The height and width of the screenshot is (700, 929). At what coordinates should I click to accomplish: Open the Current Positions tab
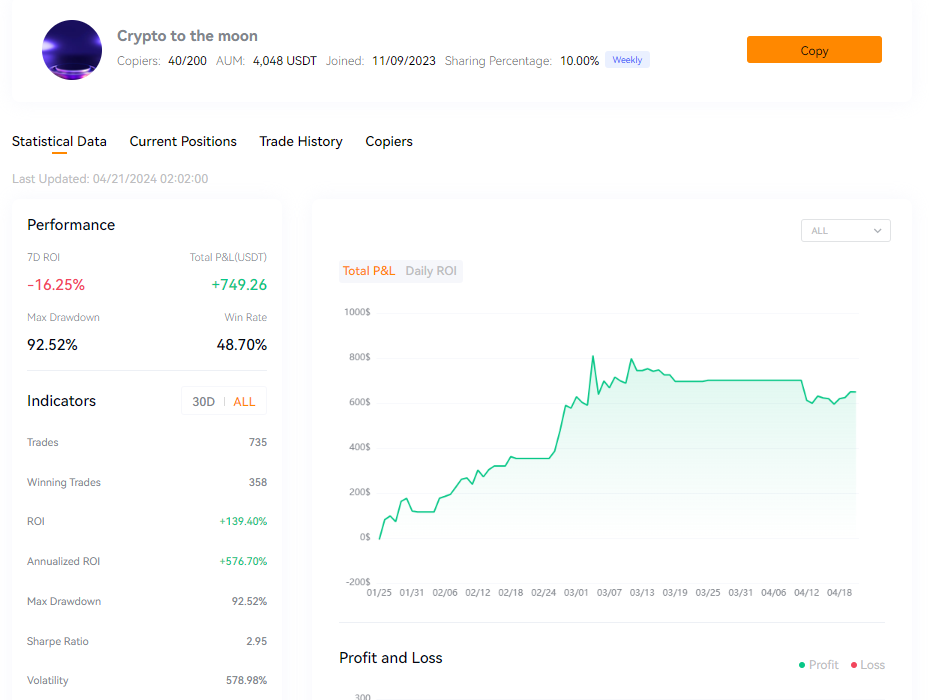[x=183, y=141]
